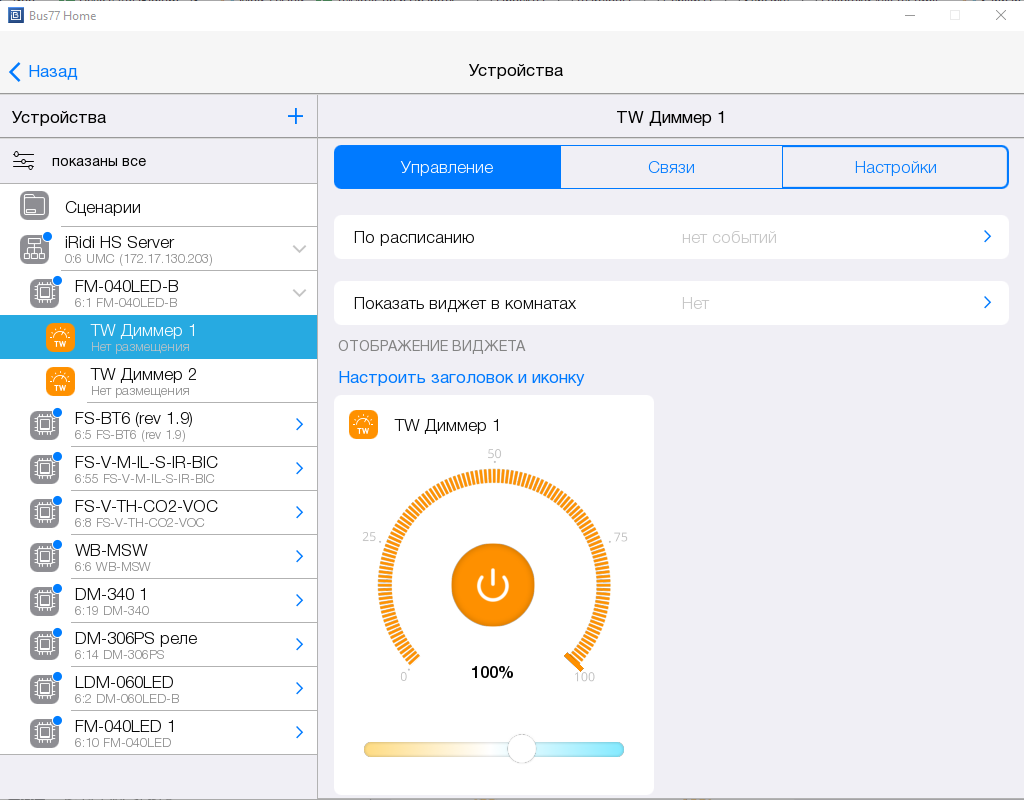Click the Сценарии folder icon
This screenshot has height=800, width=1024.
pos(34,206)
